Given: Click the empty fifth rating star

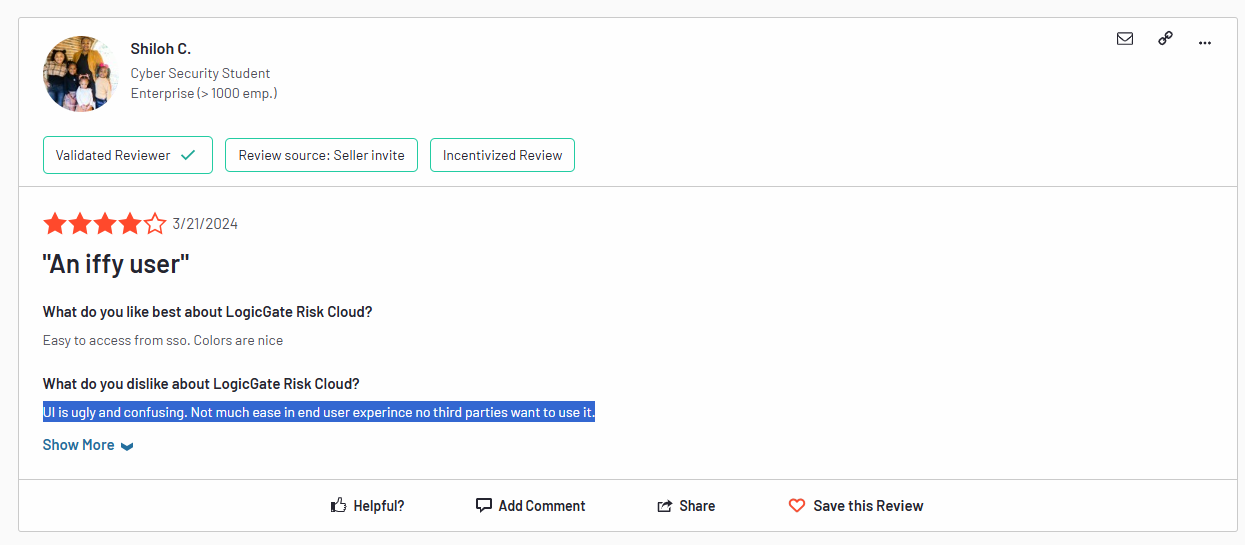Looking at the screenshot, I should (155, 224).
